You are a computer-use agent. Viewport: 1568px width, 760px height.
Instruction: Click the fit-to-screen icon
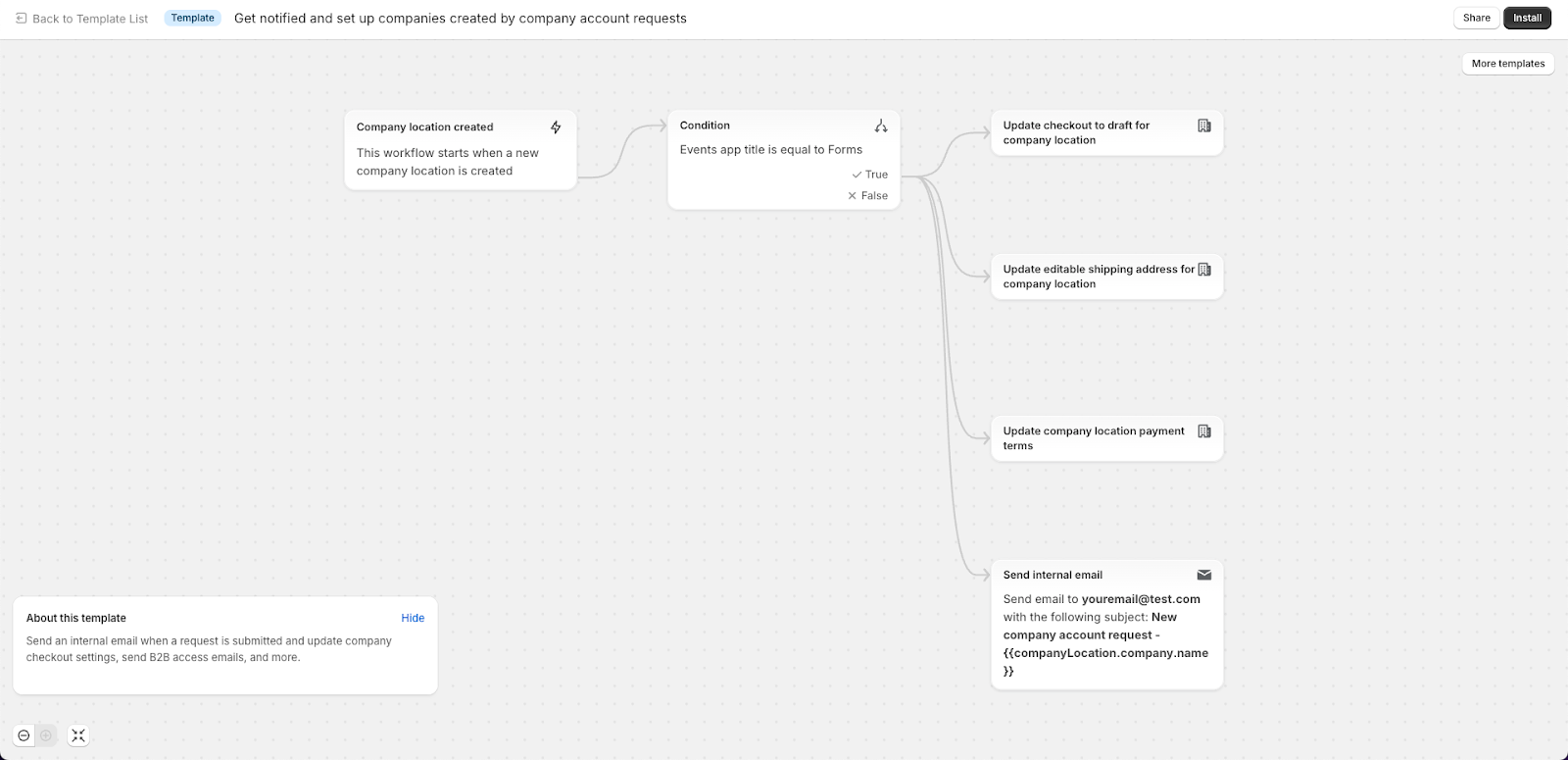pyautogui.click(x=78, y=735)
